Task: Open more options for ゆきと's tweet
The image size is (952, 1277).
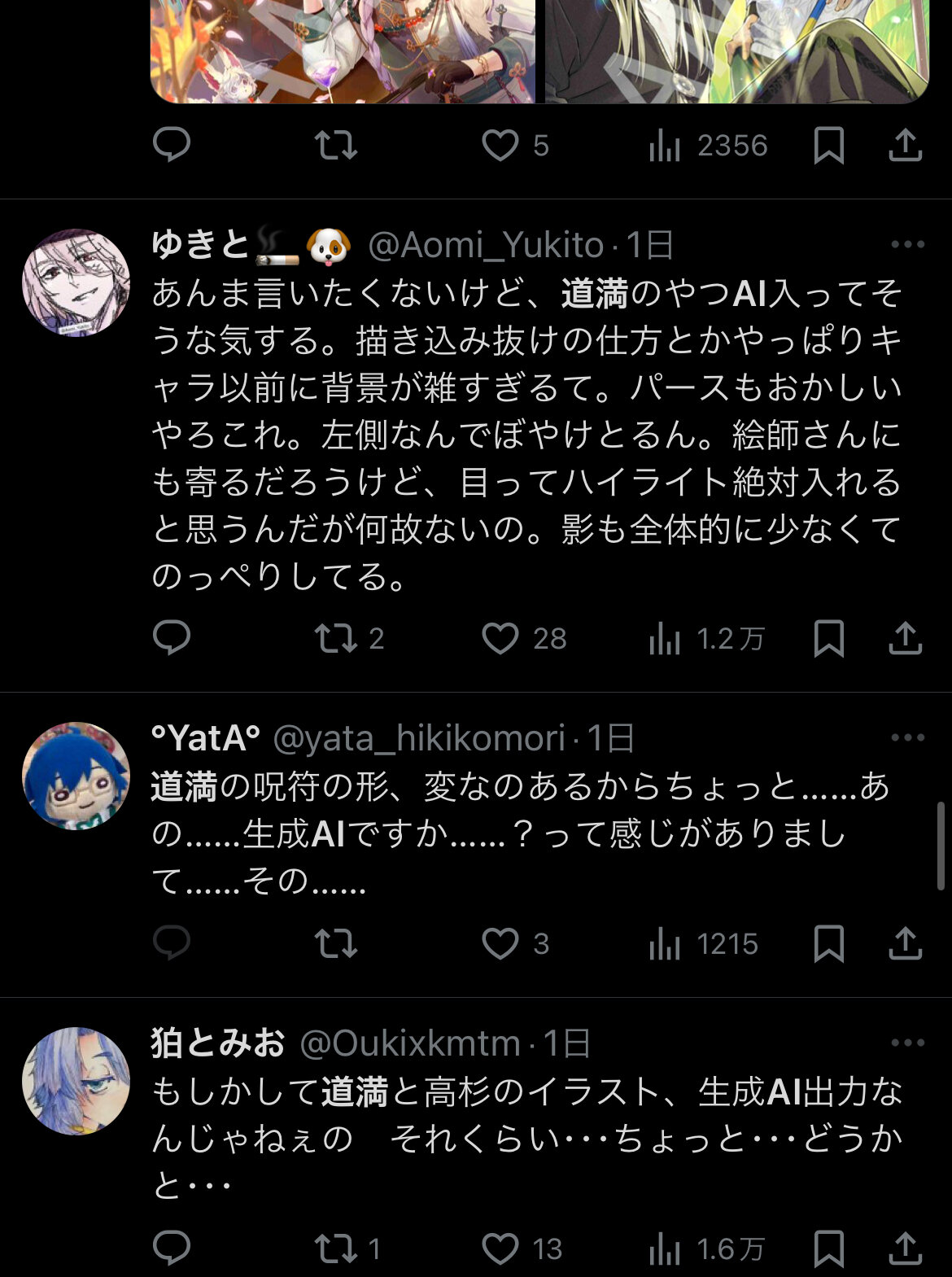Action: [x=907, y=244]
